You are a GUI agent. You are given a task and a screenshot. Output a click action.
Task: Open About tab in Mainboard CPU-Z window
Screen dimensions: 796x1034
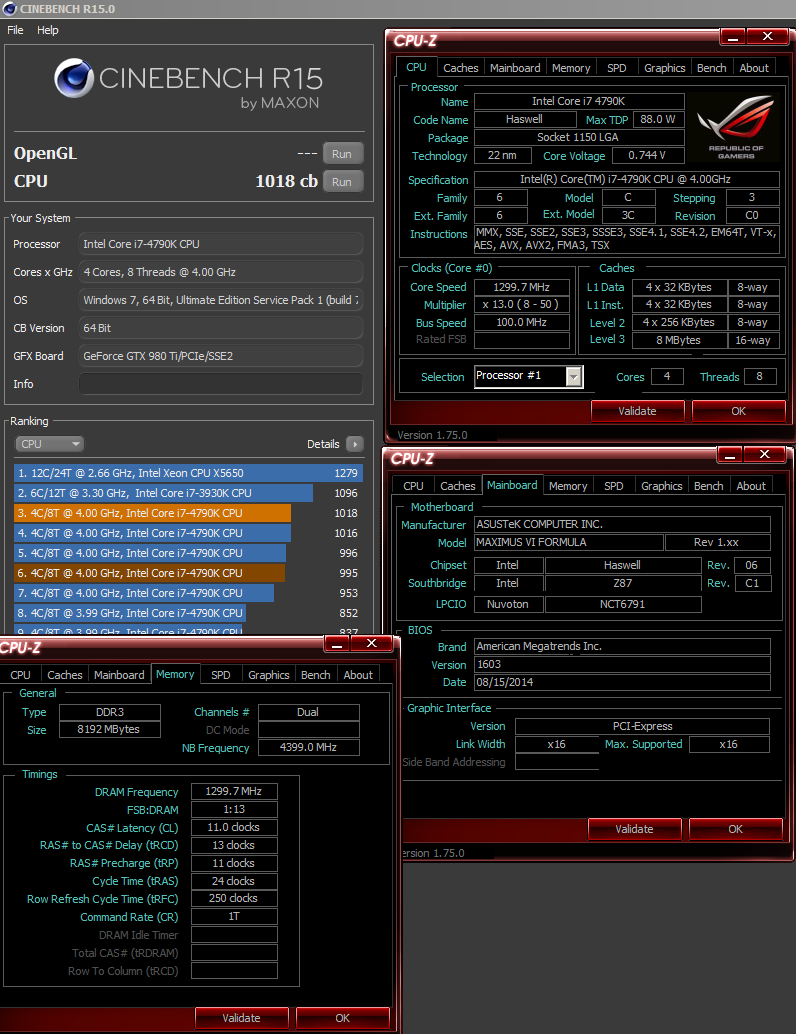tap(751, 486)
